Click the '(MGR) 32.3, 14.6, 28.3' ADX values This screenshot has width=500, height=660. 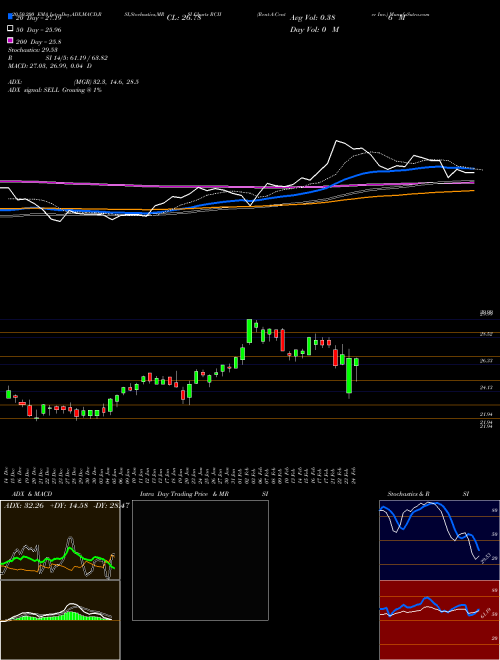(106, 82)
